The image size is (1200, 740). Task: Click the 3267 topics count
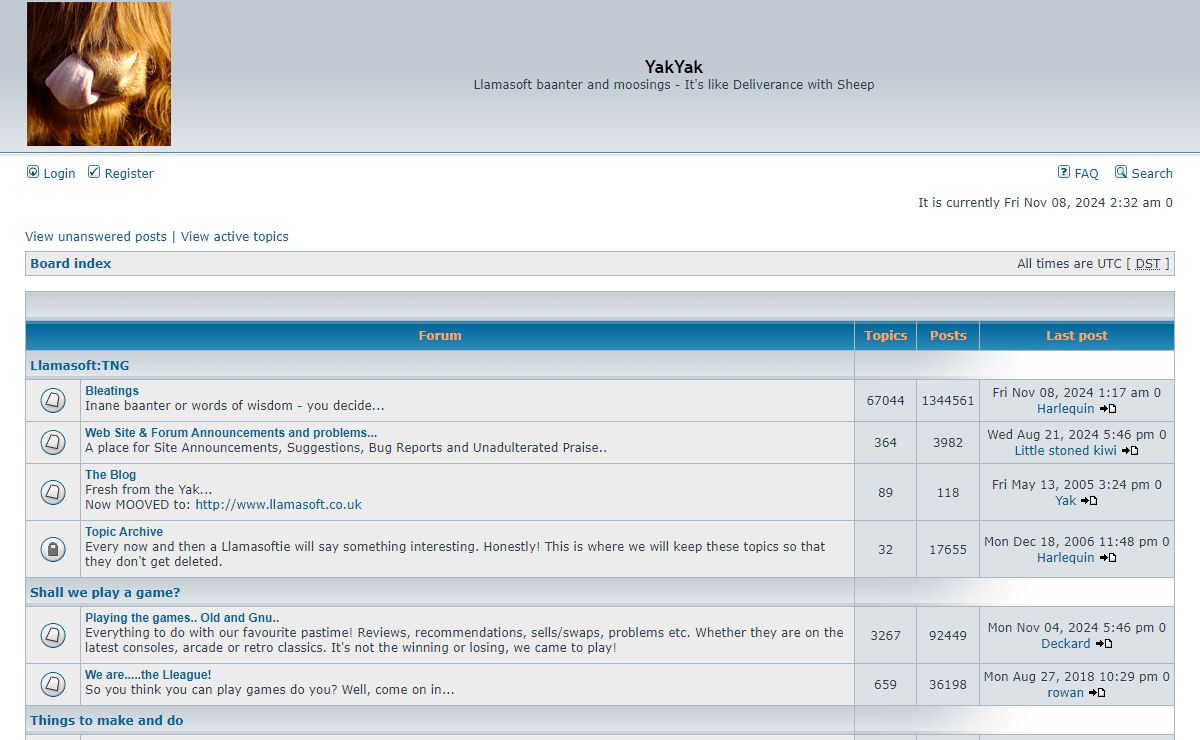(x=886, y=636)
